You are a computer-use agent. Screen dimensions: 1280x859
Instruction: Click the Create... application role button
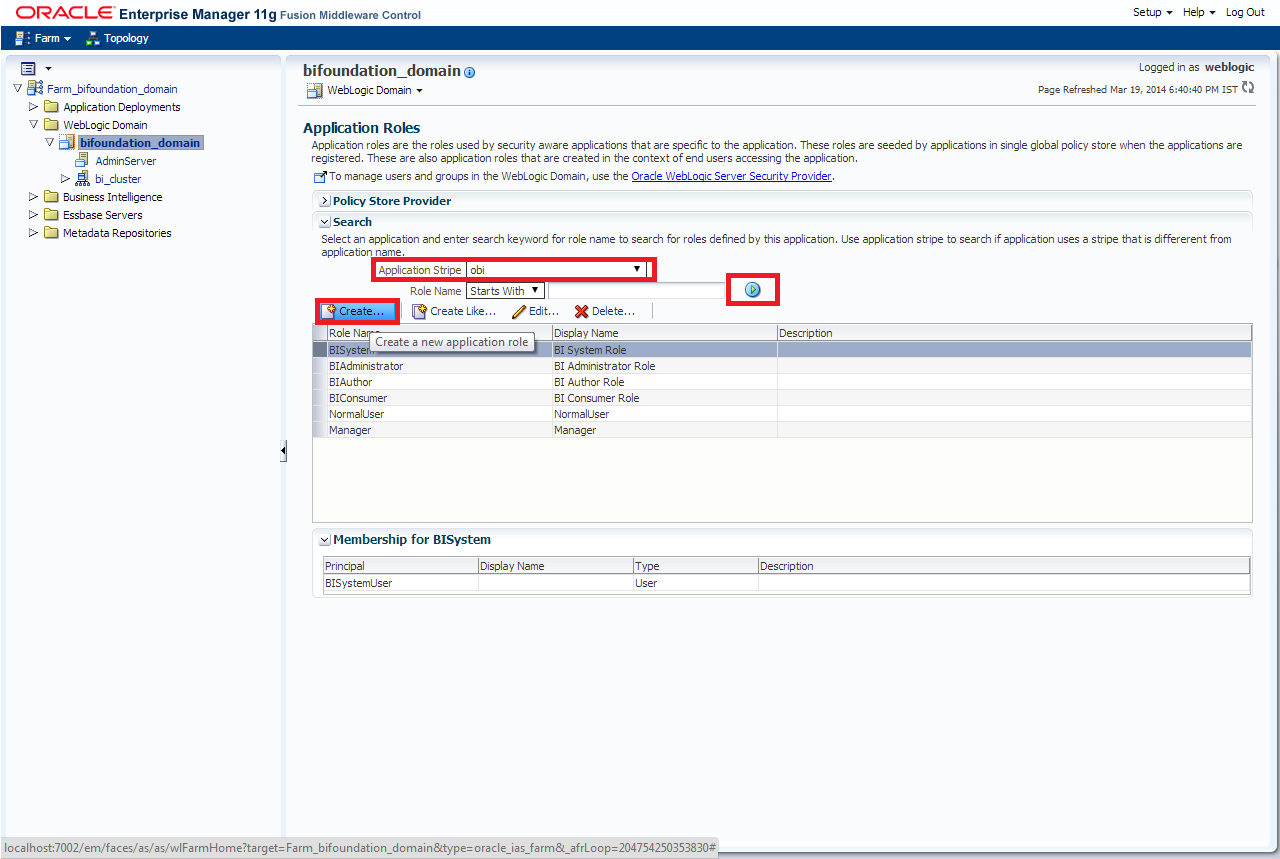(358, 311)
